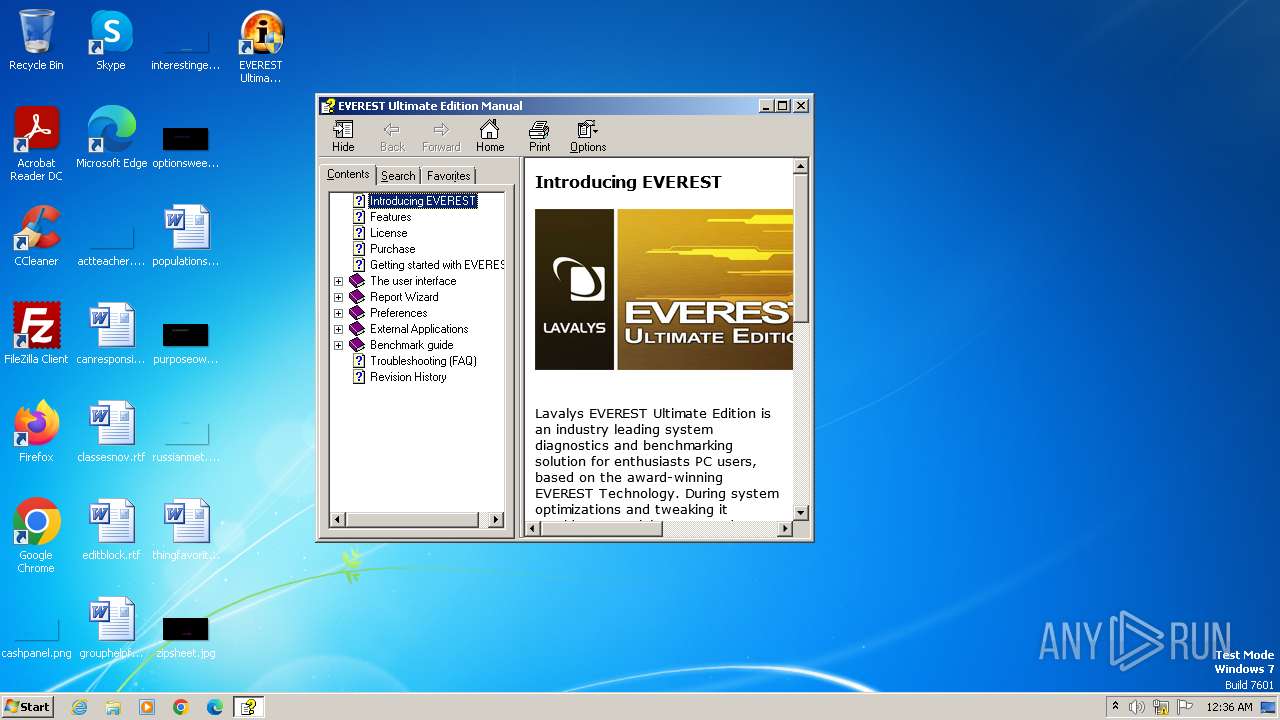The image size is (1280, 720).
Task: Click the Hide toolbar button
Action: tap(343, 136)
